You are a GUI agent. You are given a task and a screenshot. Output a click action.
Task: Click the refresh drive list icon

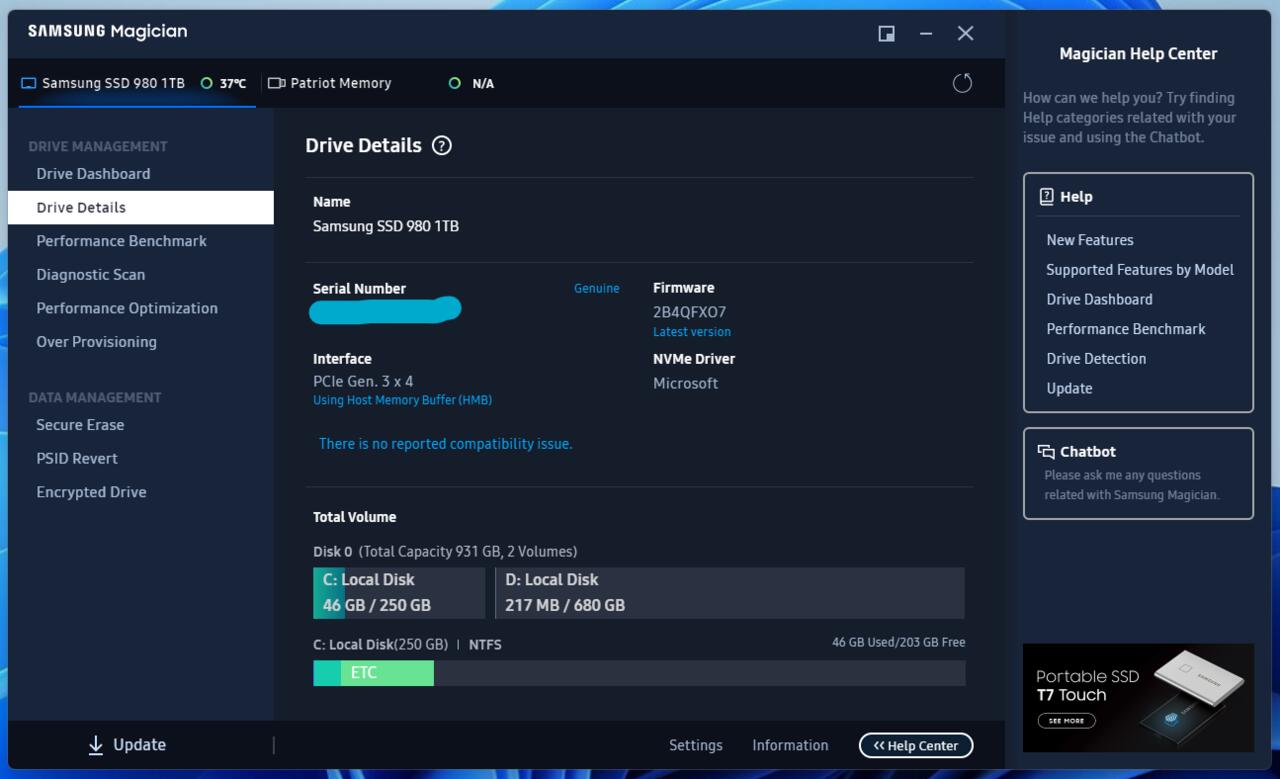tap(962, 83)
